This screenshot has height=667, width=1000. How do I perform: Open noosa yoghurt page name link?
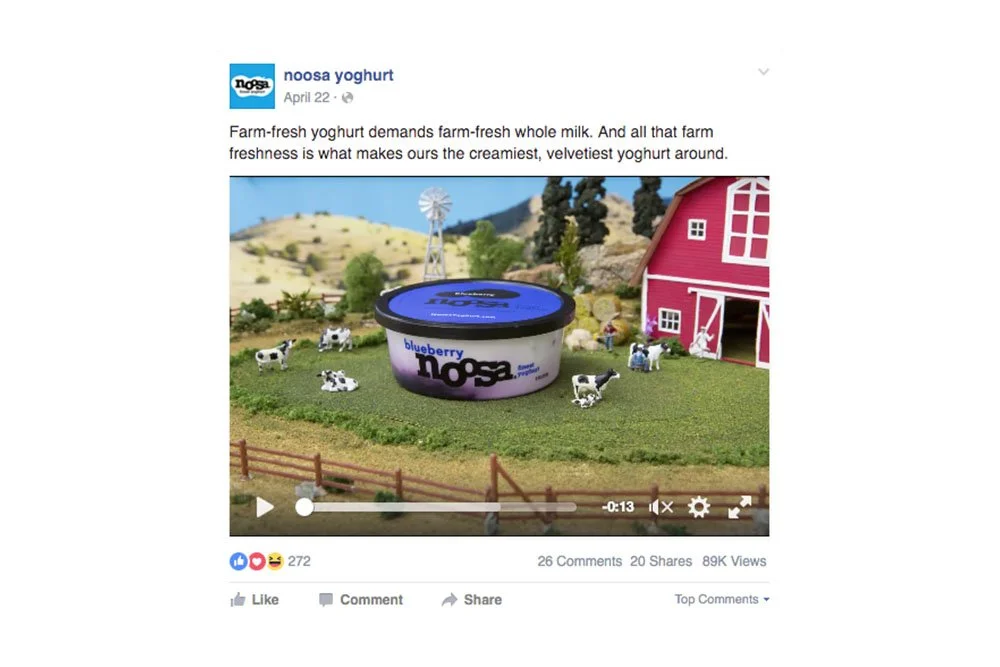coord(339,75)
